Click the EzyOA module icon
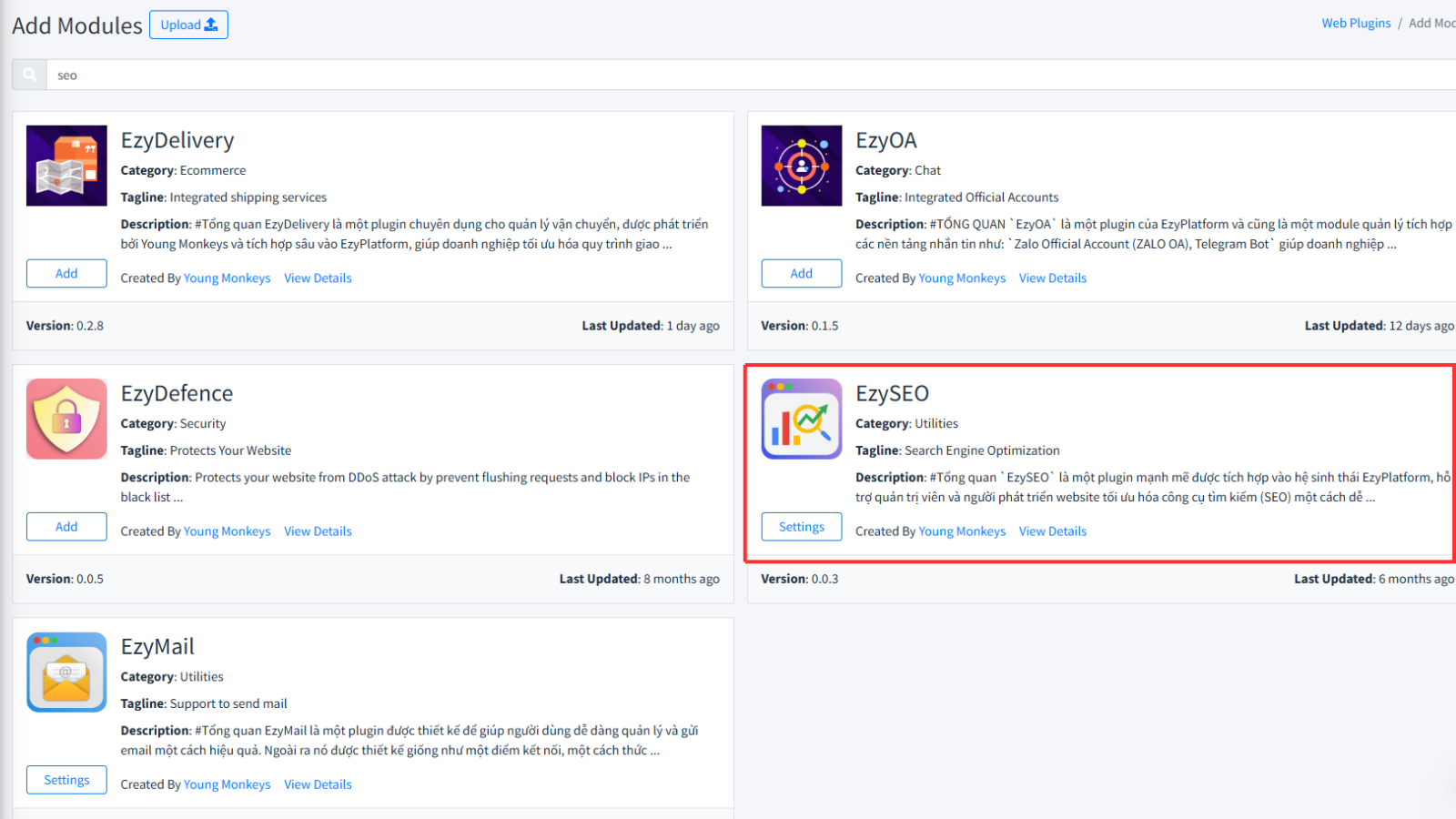1456x819 pixels. coord(802,166)
